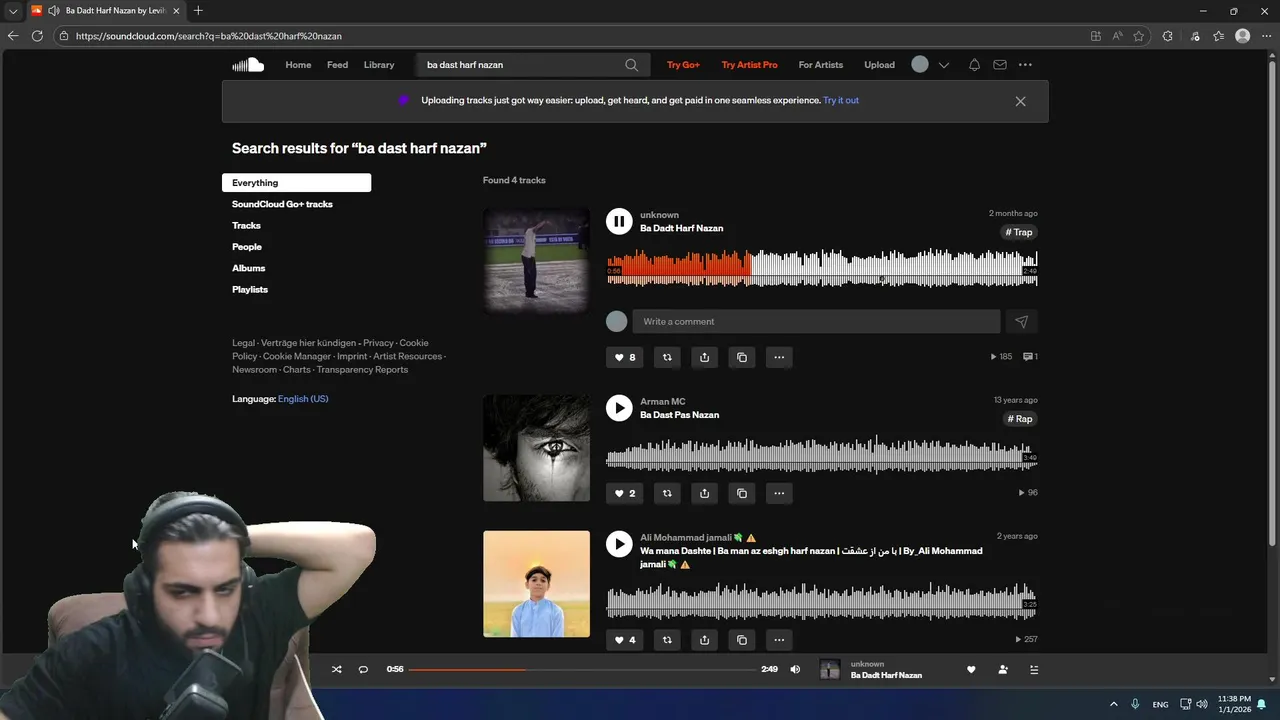
Task: Filter results by Playlists
Action: (x=250, y=290)
